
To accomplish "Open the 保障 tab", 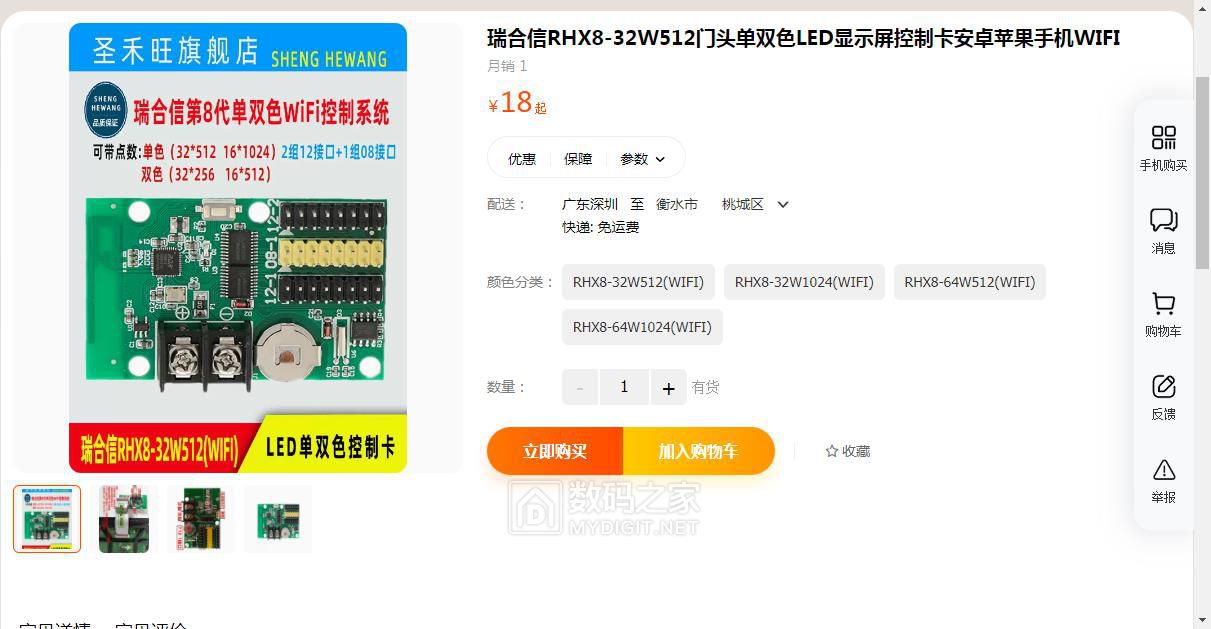I will point(578,159).
